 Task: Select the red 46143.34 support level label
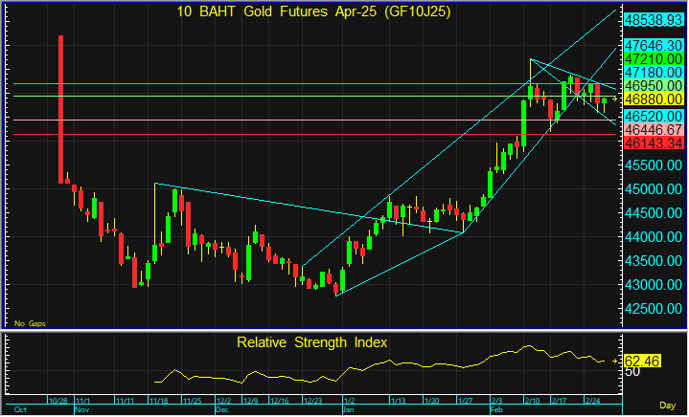(654, 143)
